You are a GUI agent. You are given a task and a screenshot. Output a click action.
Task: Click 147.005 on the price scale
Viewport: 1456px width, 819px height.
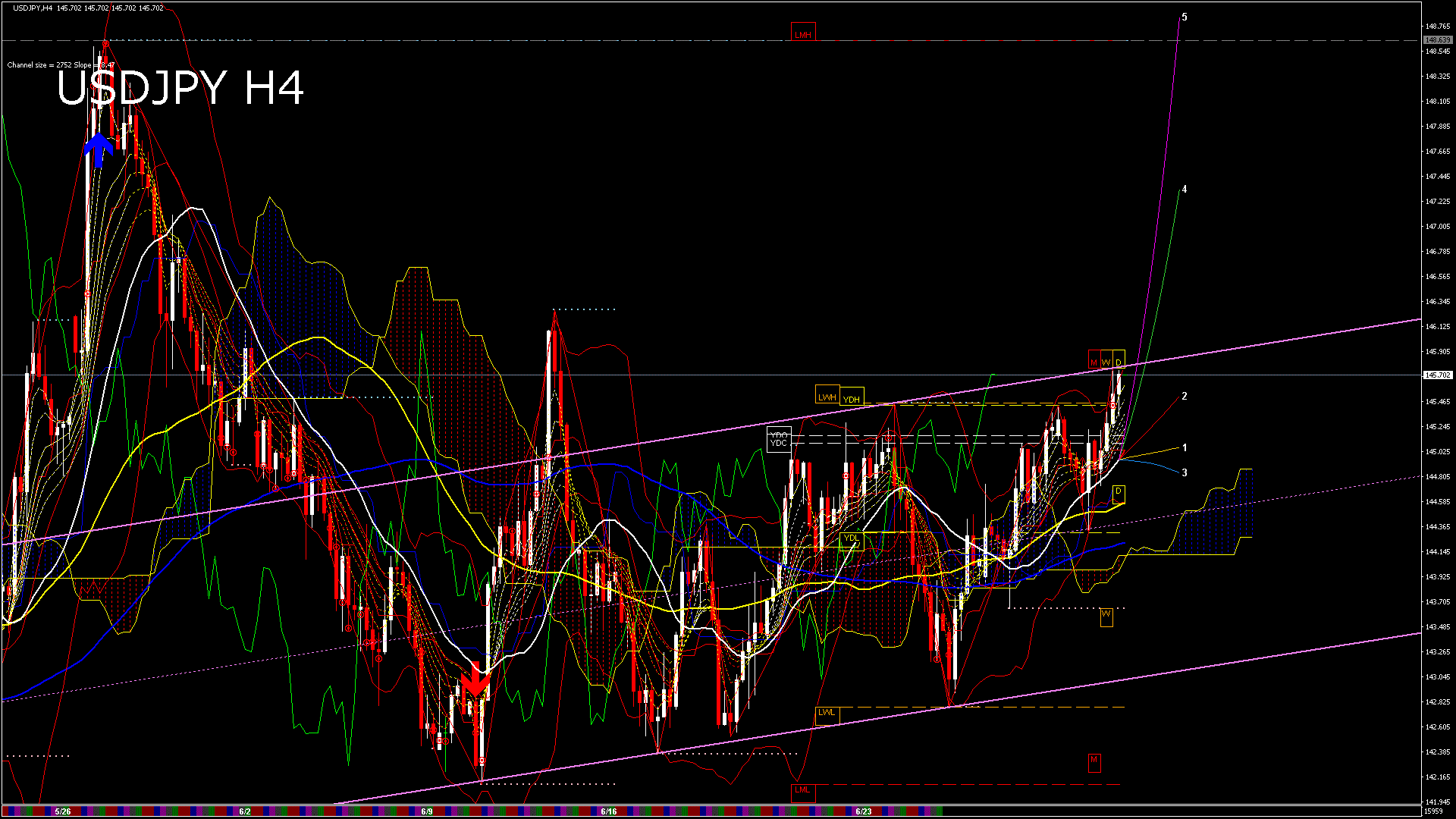coord(1438,227)
